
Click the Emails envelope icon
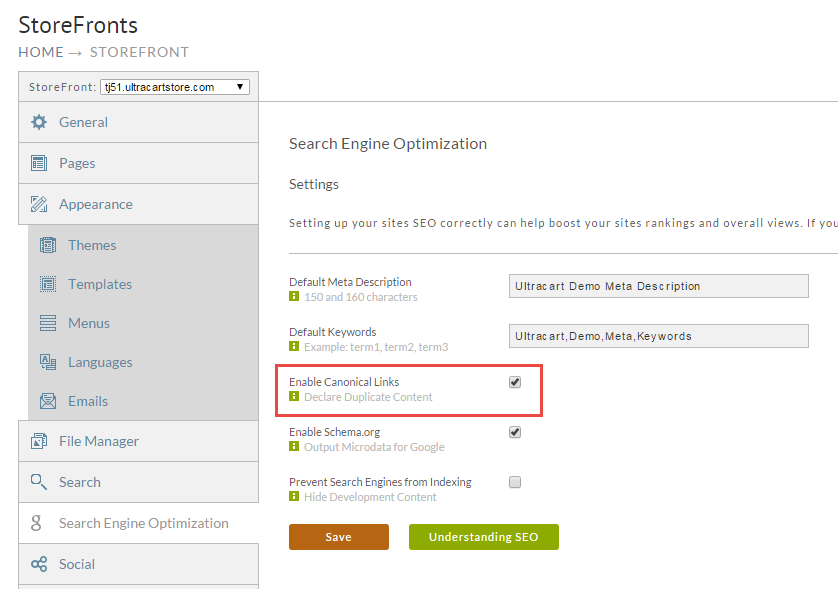tap(48, 401)
